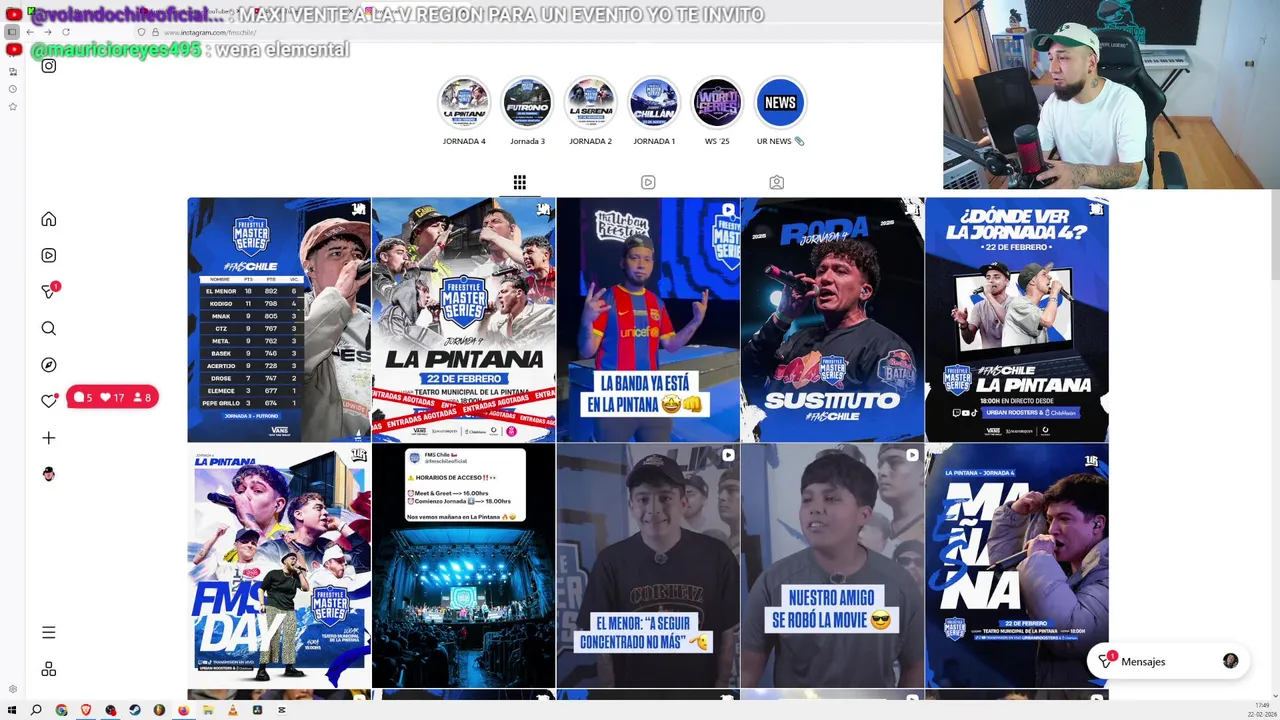Switch to Firefox in the taskbar
The image size is (1280, 720).
coord(184,710)
